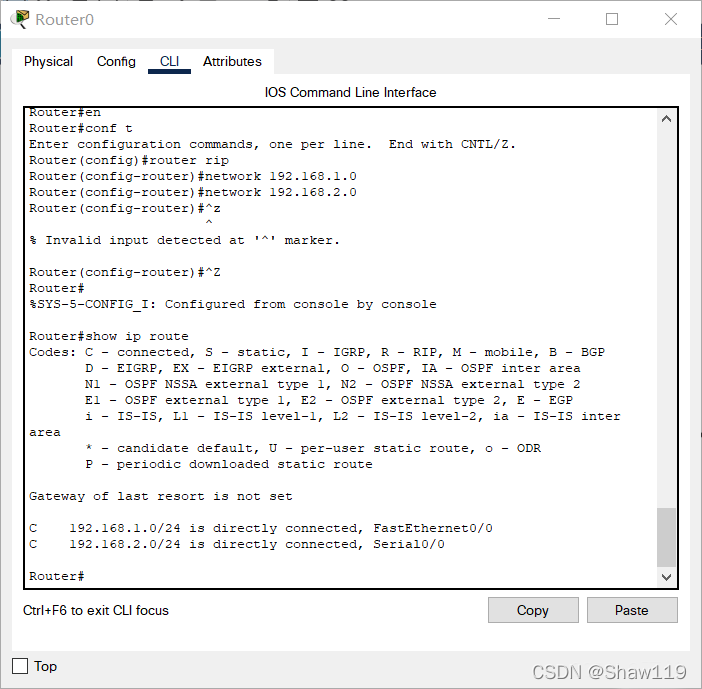The image size is (702, 689).
Task: Maximize the Router0 window
Action: [x=612, y=19]
